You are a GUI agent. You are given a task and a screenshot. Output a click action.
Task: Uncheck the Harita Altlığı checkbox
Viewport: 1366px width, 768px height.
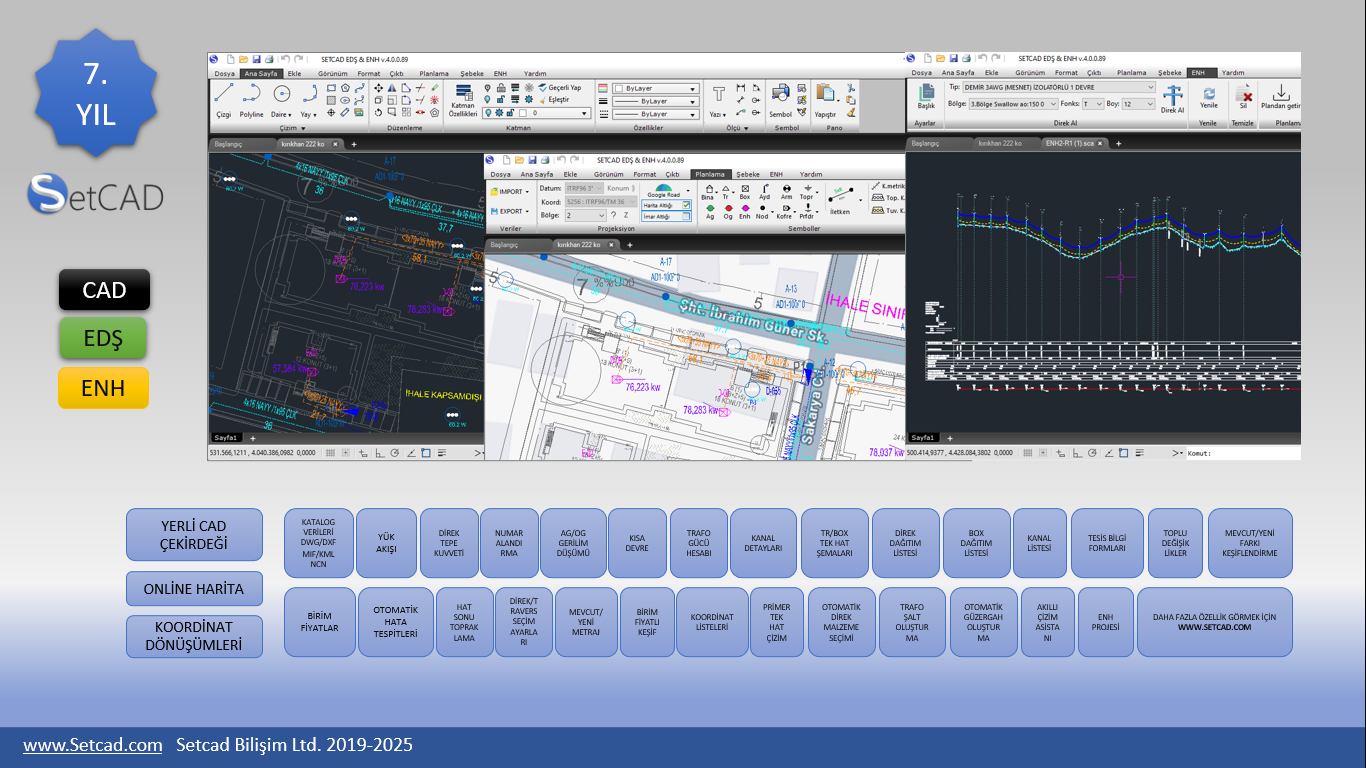686,205
